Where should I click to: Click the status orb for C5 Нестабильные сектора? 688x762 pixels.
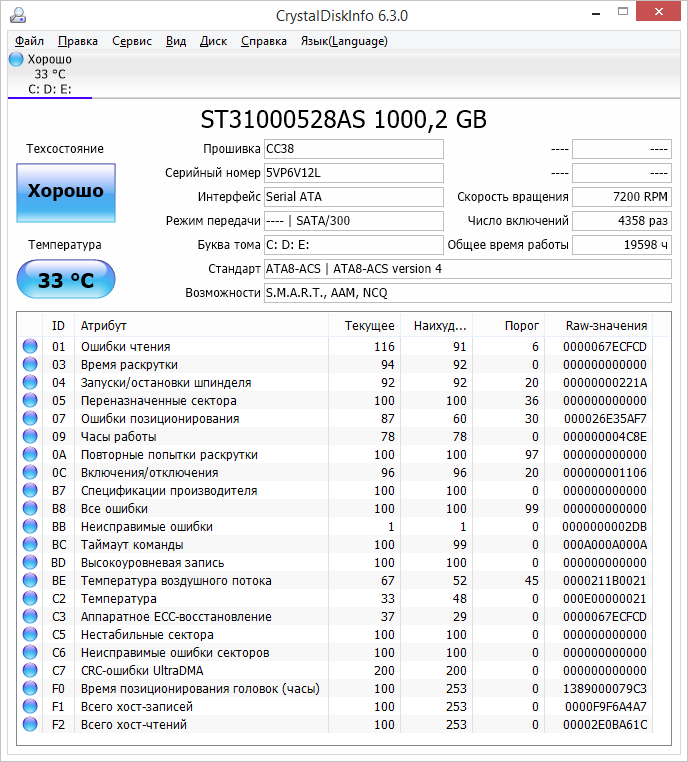[x=30, y=634]
